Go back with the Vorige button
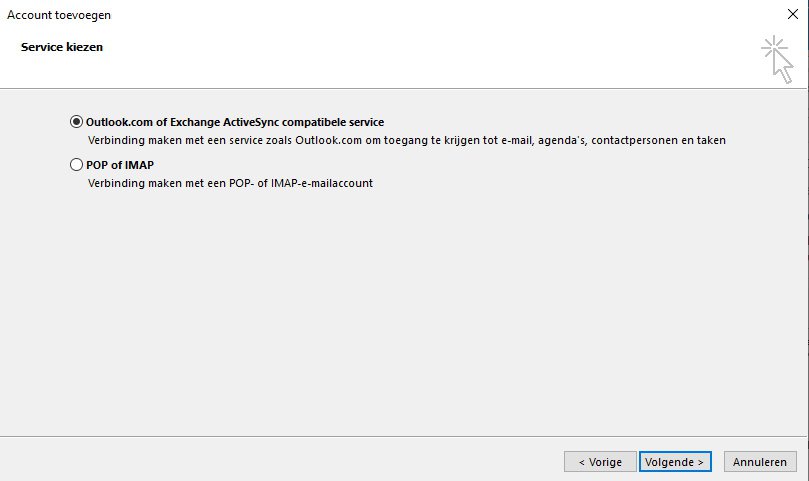 (x=599, y=462)
